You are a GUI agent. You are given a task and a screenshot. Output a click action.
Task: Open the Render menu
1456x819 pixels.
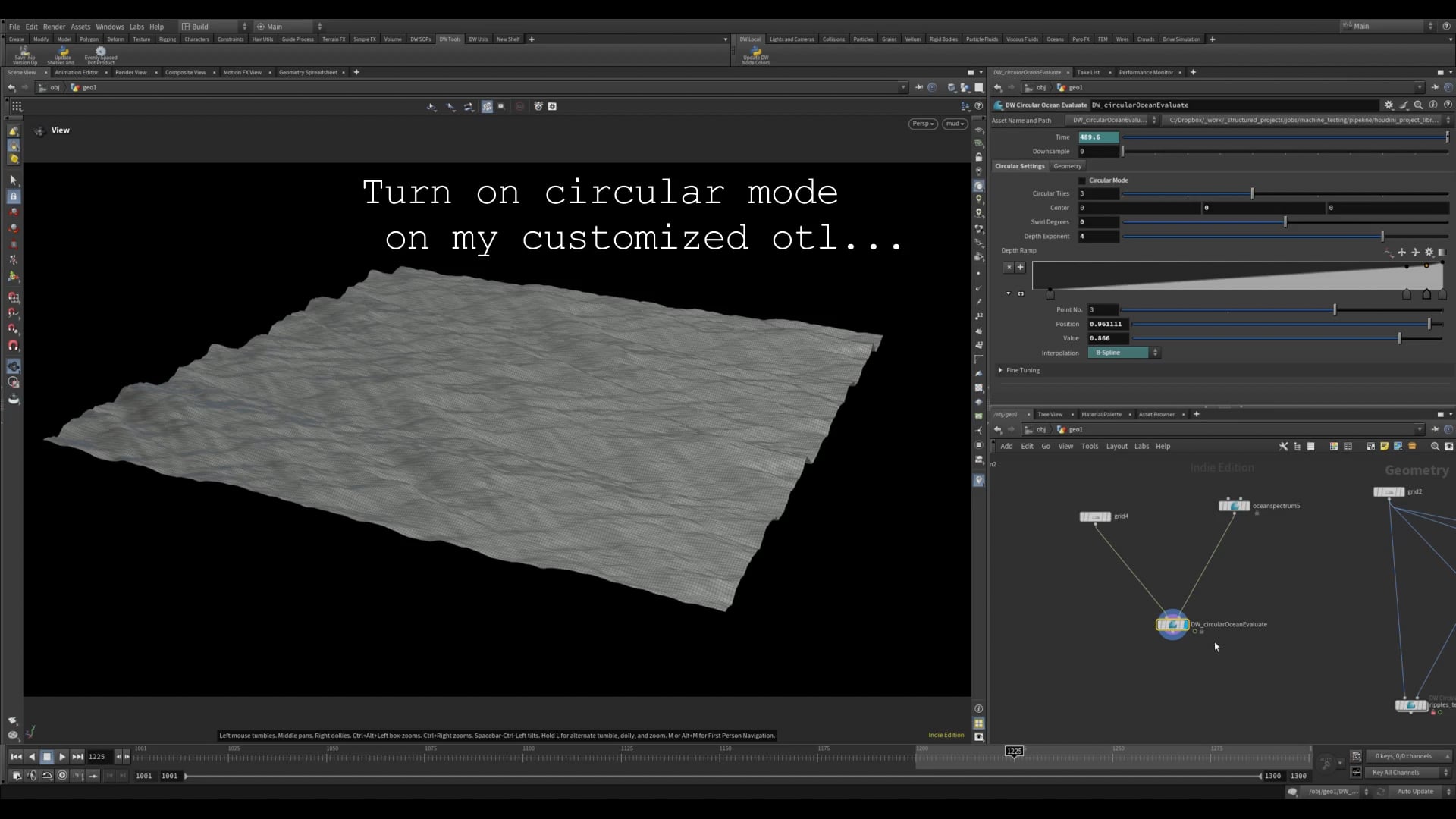tap(54, 27)
